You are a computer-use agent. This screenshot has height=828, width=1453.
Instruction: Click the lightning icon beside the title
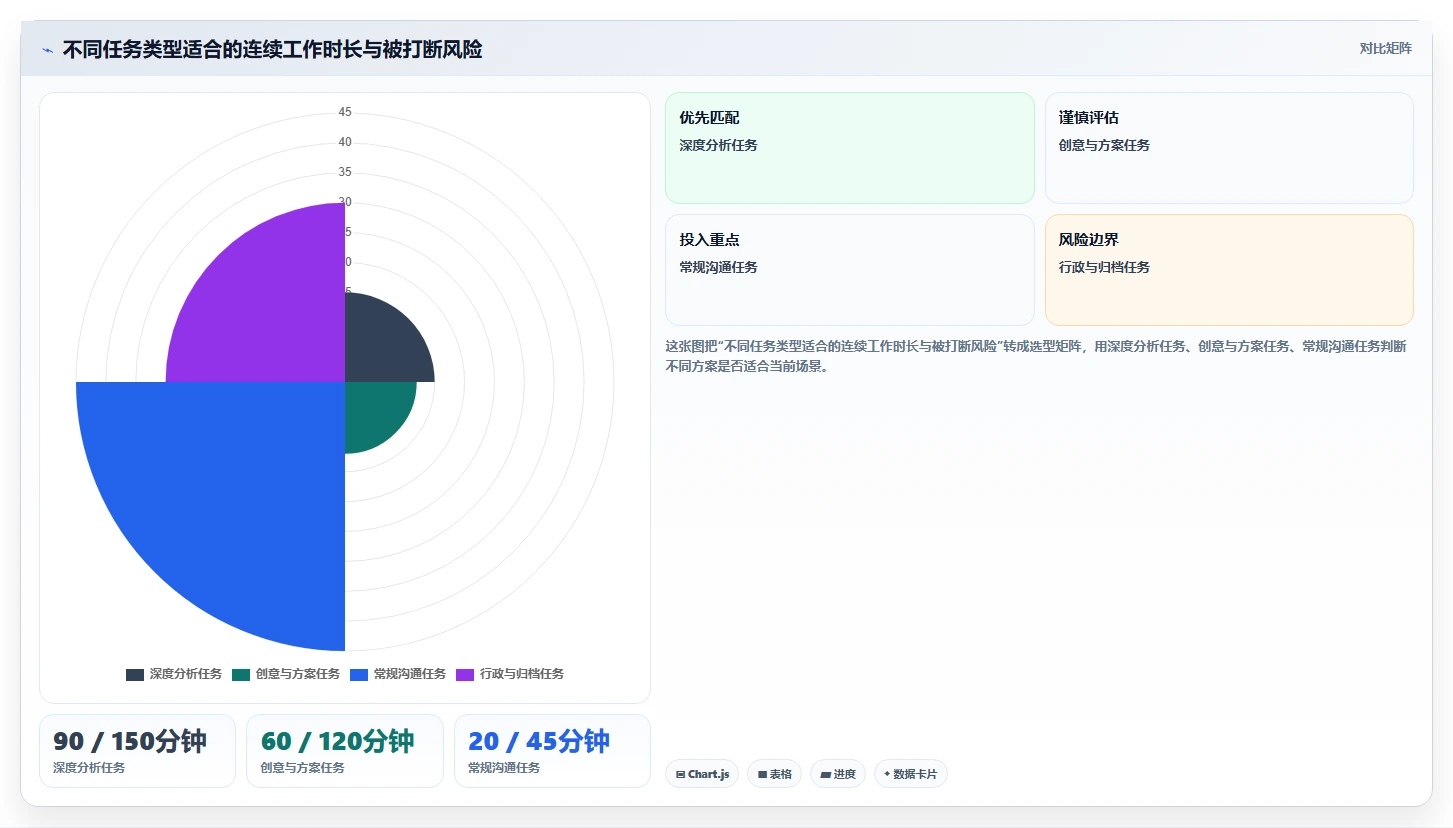click(47, 50)
